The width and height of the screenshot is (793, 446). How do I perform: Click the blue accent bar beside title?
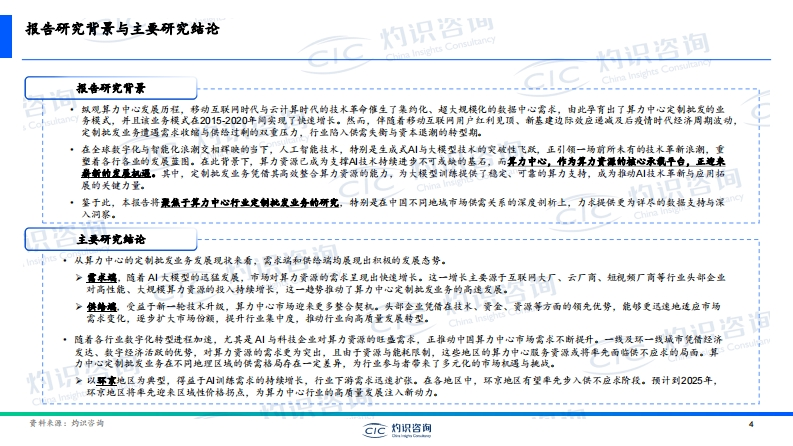pos(6,36)
